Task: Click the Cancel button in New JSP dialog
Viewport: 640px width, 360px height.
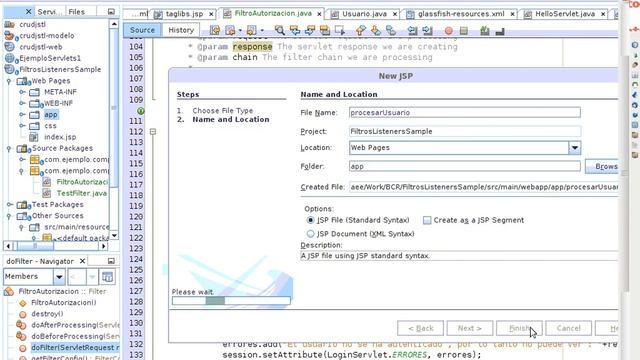Action: 569,328
